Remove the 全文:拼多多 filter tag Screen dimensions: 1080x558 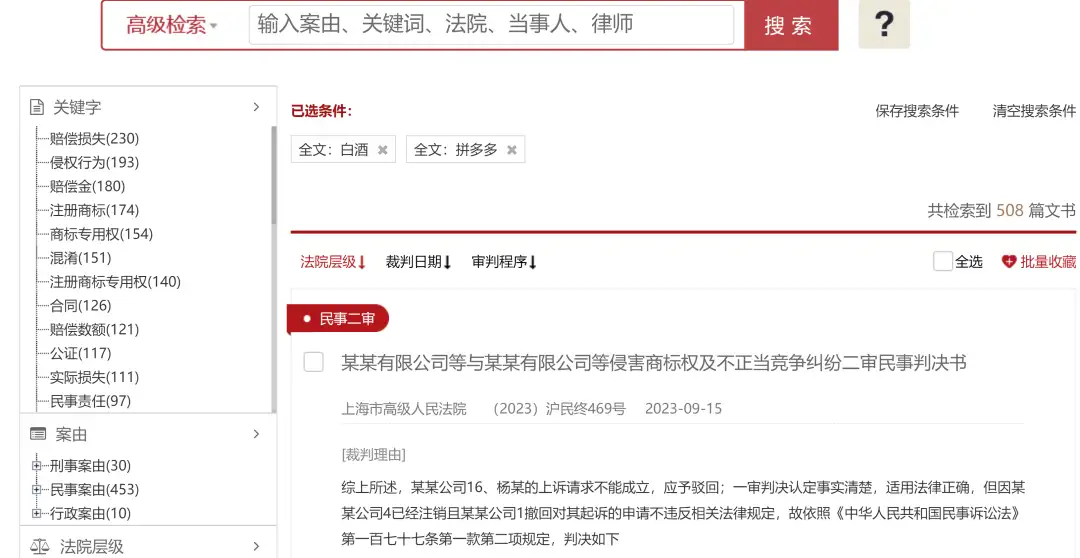click(511, 150)
